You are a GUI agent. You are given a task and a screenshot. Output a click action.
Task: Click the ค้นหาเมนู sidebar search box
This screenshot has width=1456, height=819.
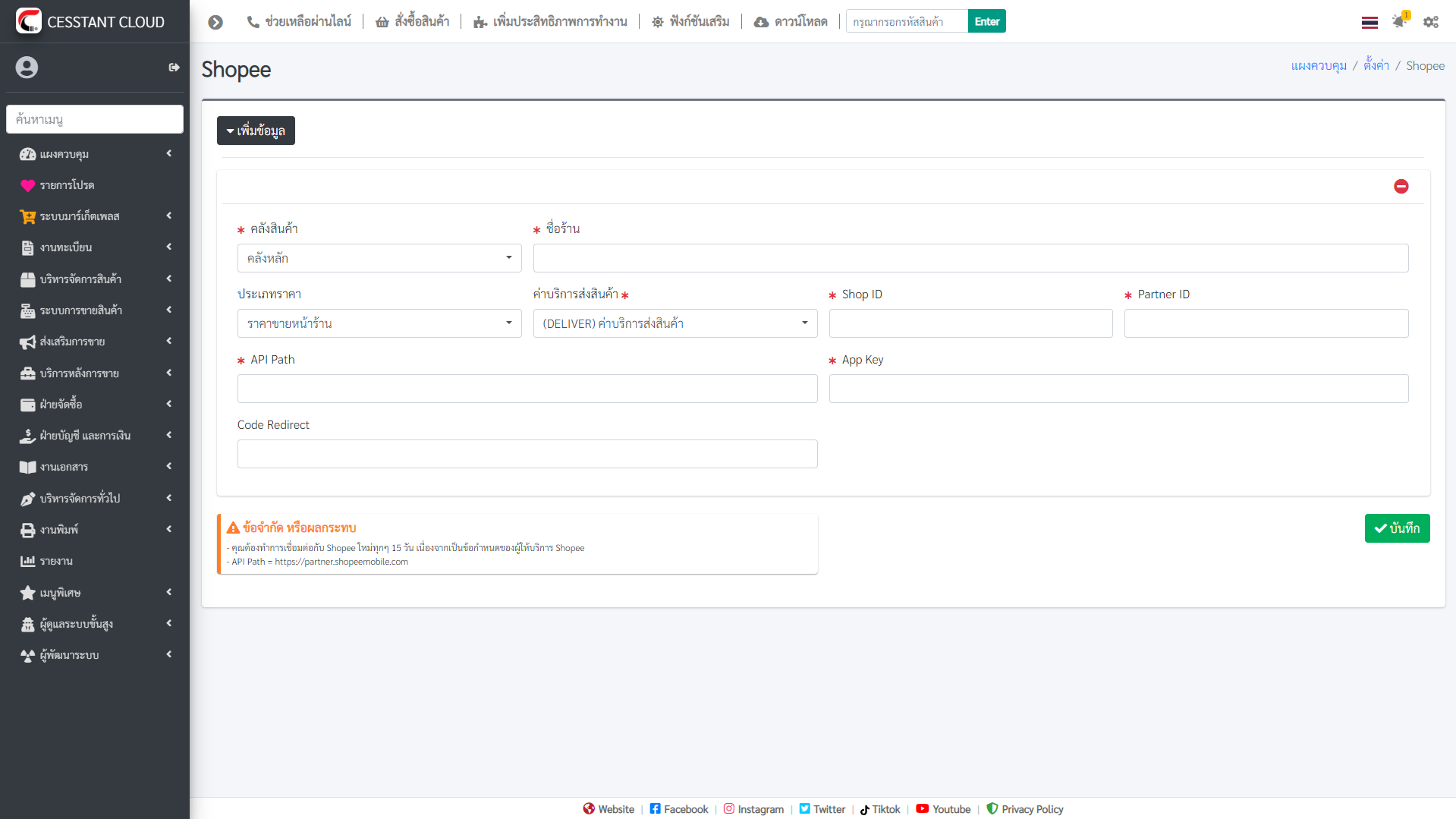click(x=95, y=119)
